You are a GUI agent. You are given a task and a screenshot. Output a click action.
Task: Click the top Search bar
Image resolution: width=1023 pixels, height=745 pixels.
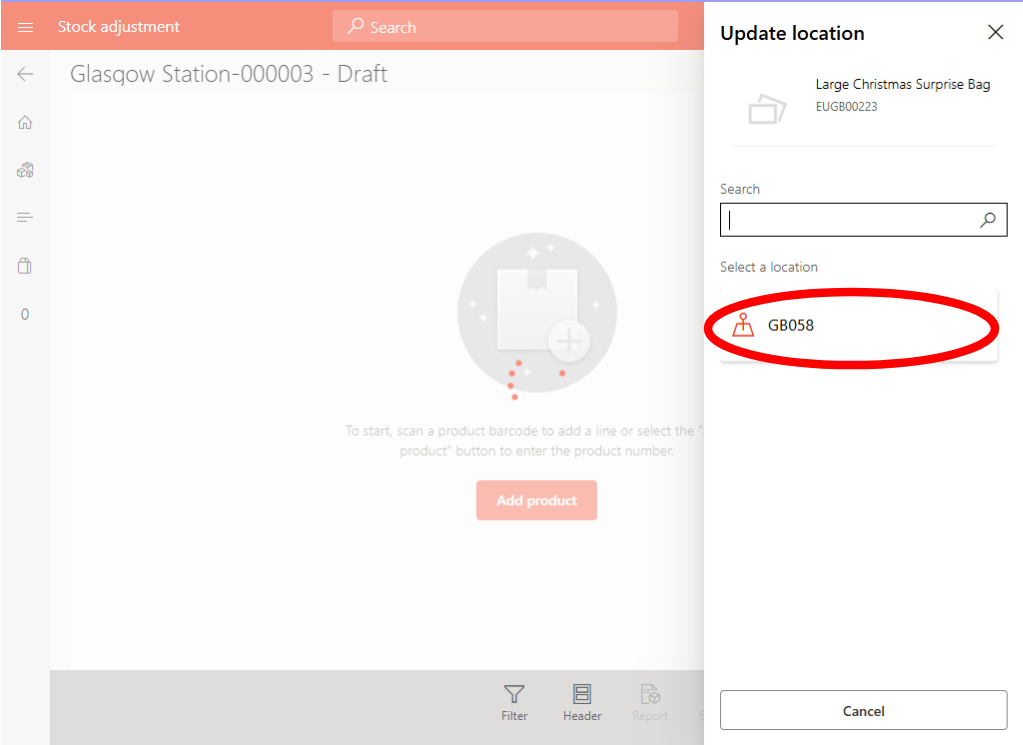tap(505, 27)
